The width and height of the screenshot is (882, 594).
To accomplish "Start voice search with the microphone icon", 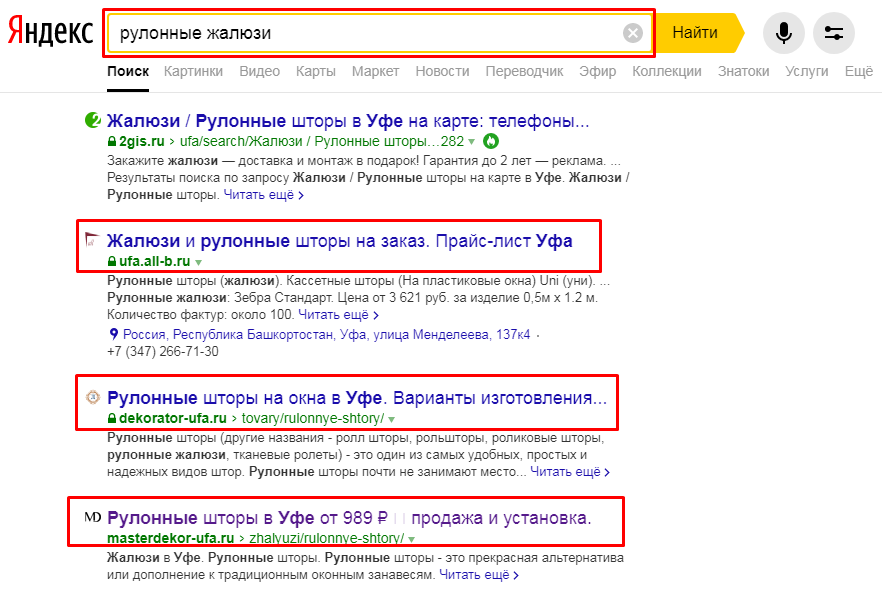I will tap(784, 33).
